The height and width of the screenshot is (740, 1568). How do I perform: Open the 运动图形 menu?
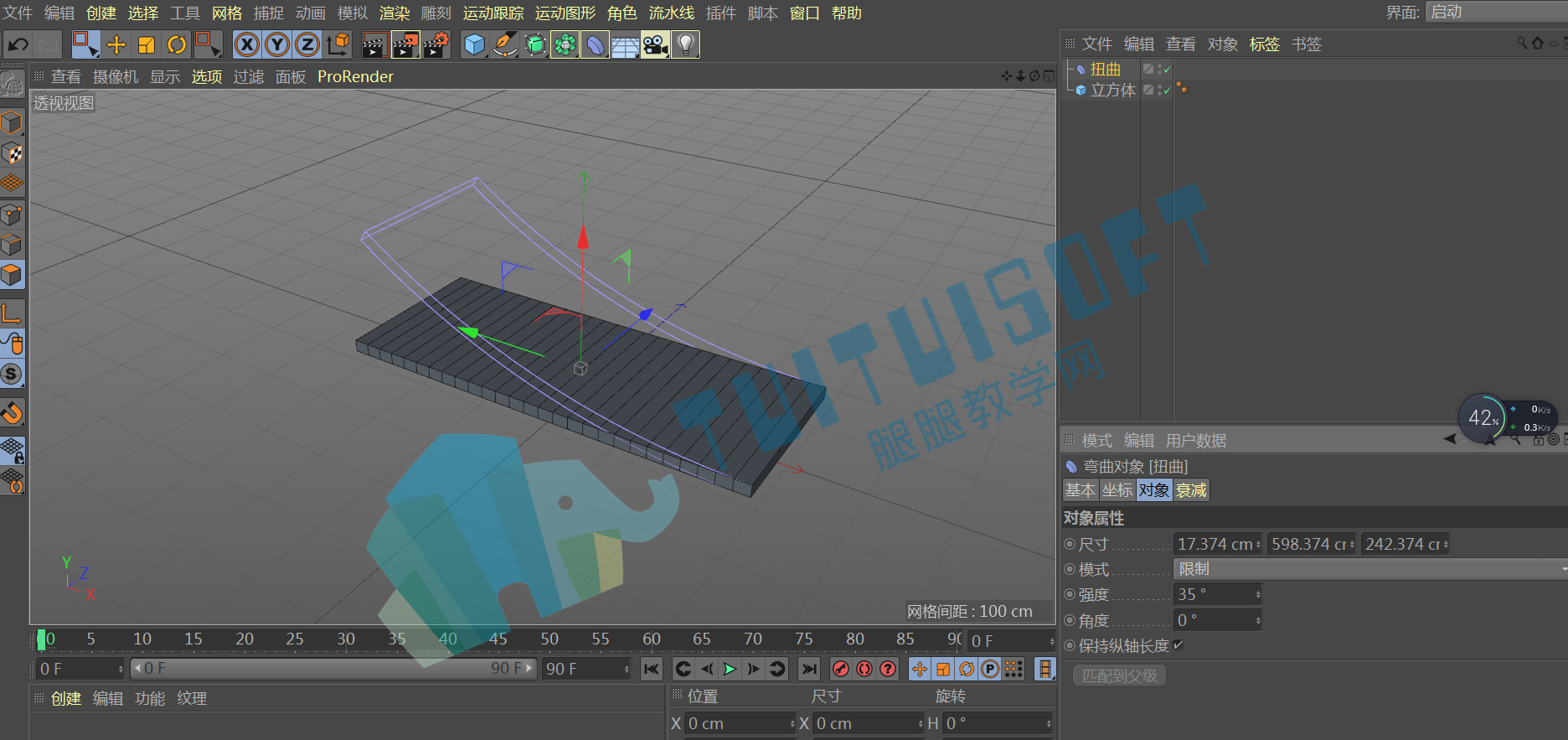(565, 13)
